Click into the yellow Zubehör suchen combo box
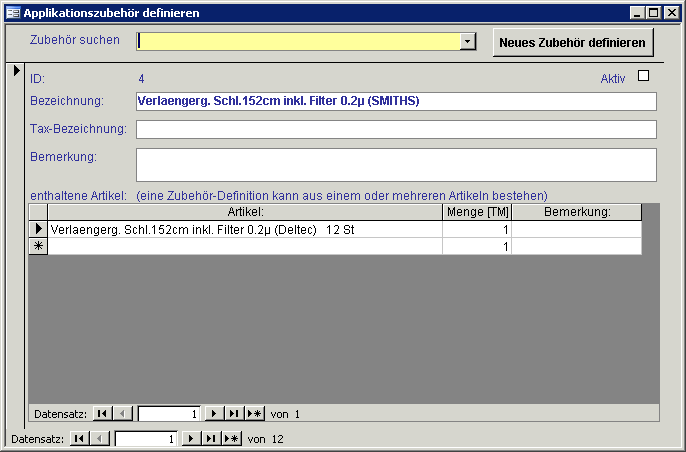 tap(298, 42)
